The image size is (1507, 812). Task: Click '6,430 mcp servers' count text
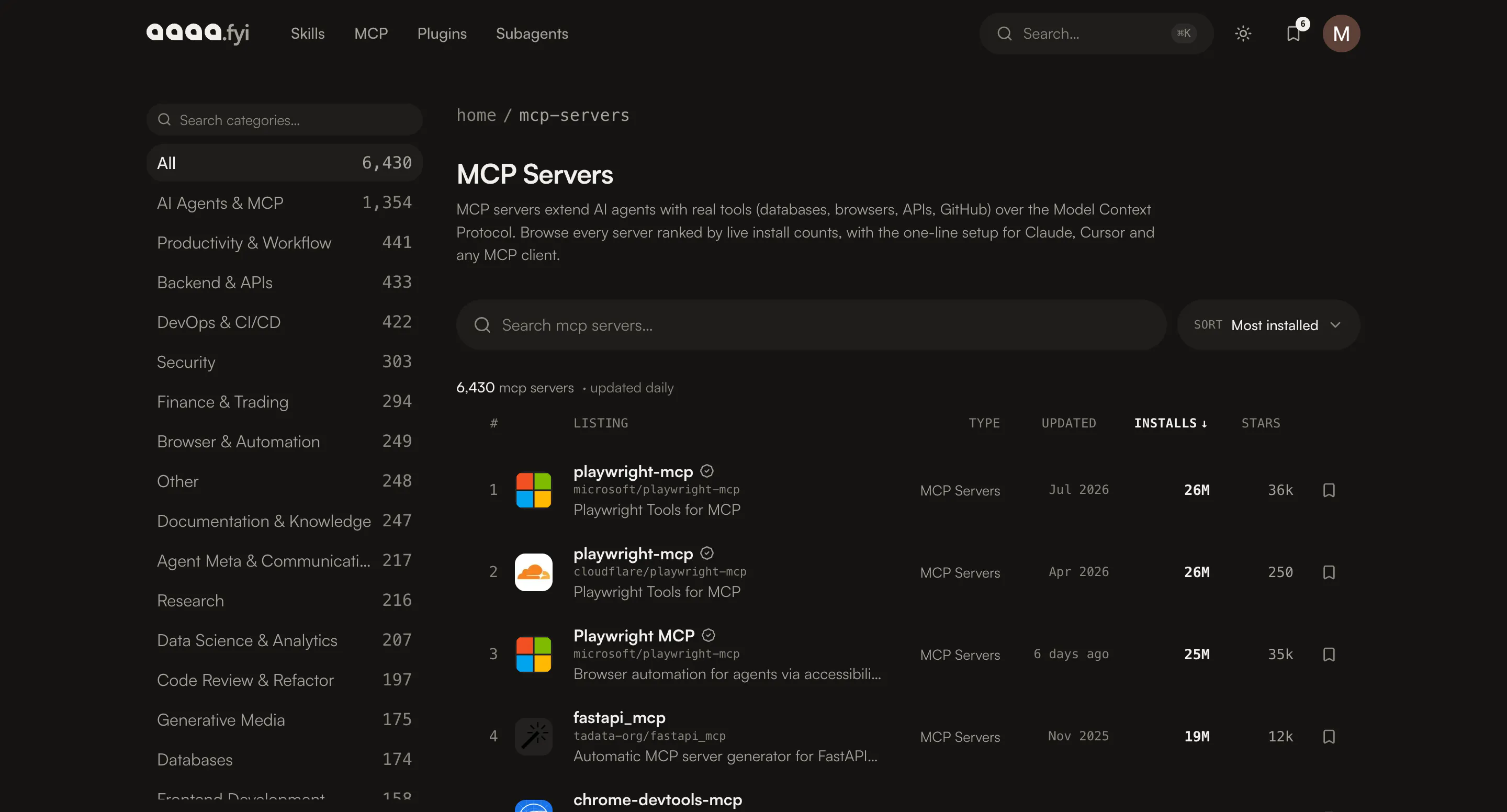[x=515, y=387]
